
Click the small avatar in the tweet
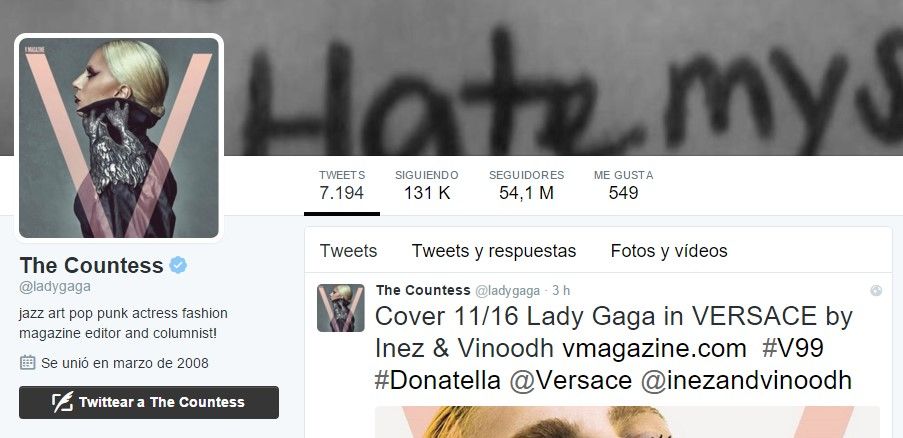coord(340,308)
